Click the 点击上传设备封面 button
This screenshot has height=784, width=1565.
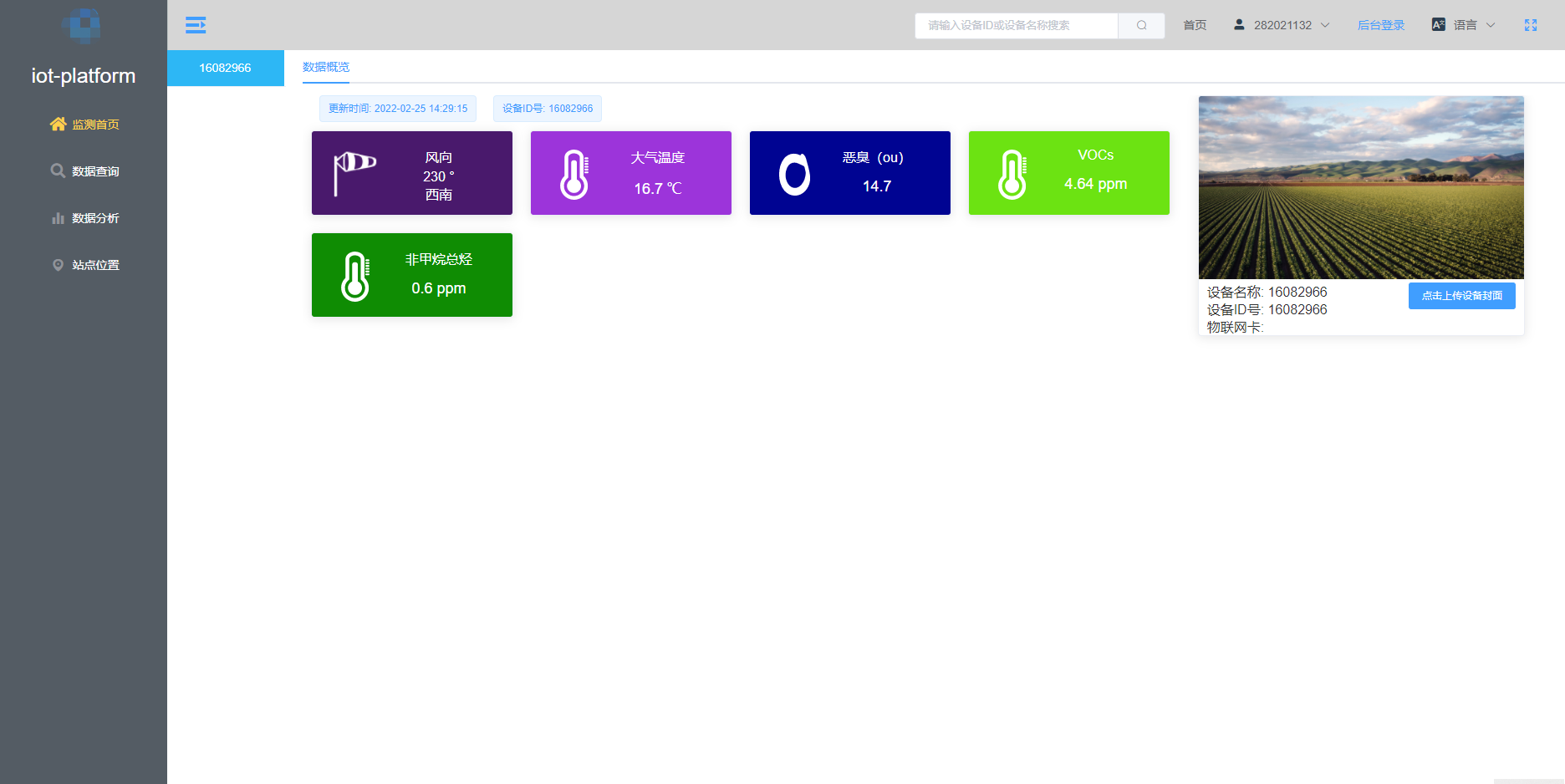(1461, 296)
